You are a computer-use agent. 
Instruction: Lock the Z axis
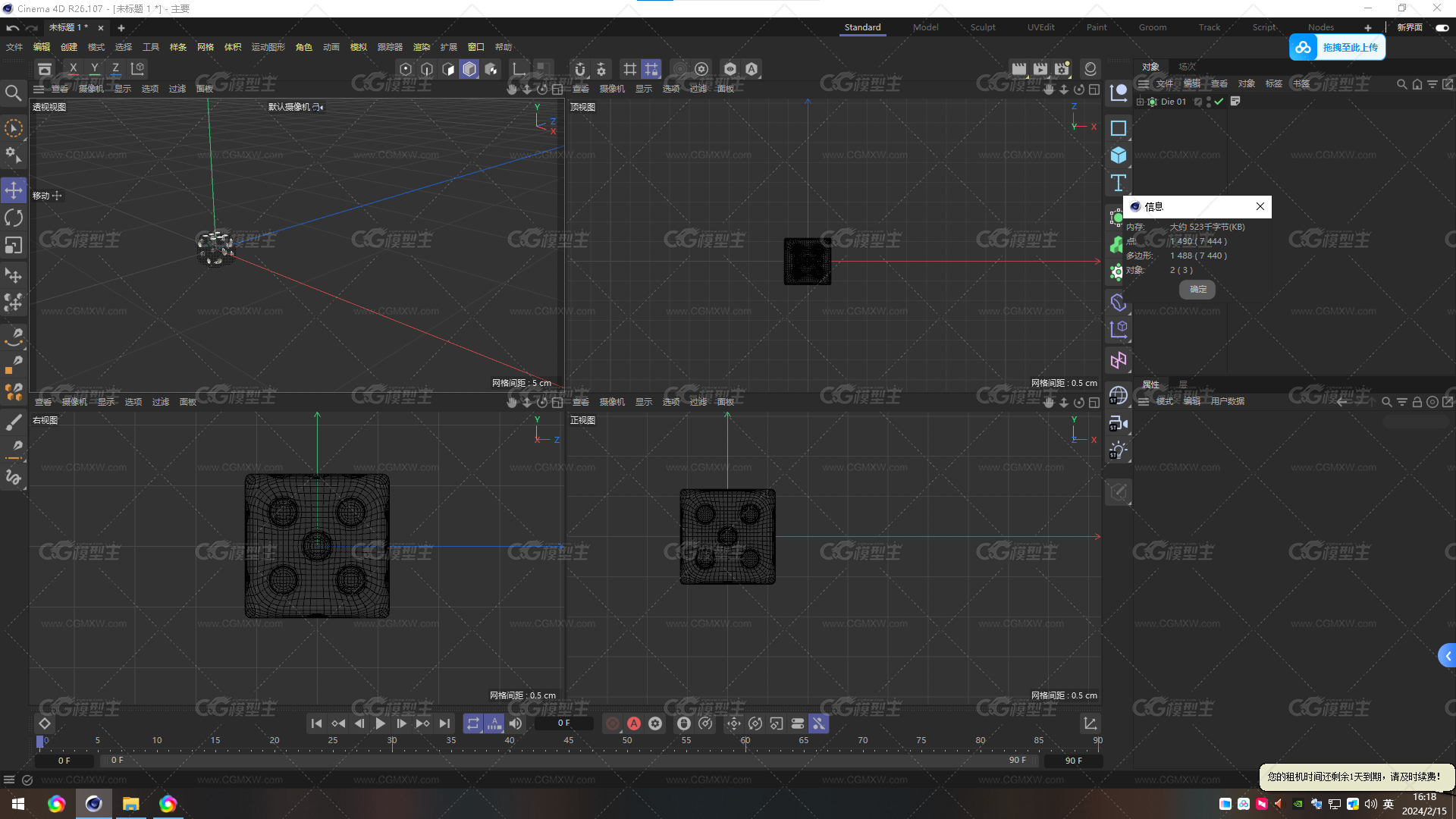click(x=115, y=69)
